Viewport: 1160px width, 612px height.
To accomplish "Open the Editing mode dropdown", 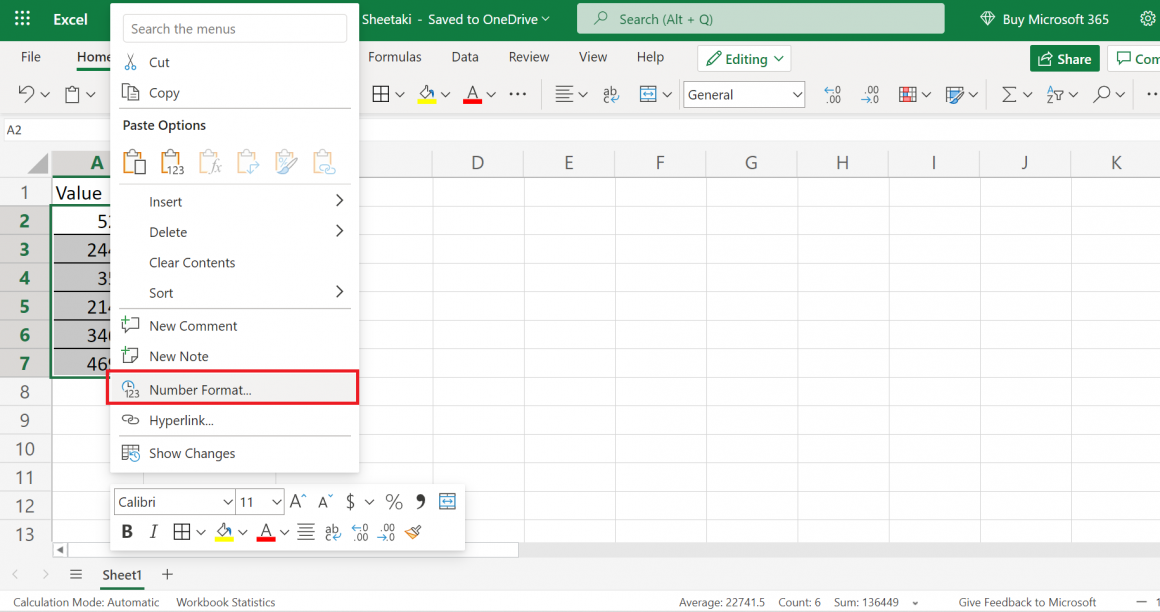I will [744, 59].
